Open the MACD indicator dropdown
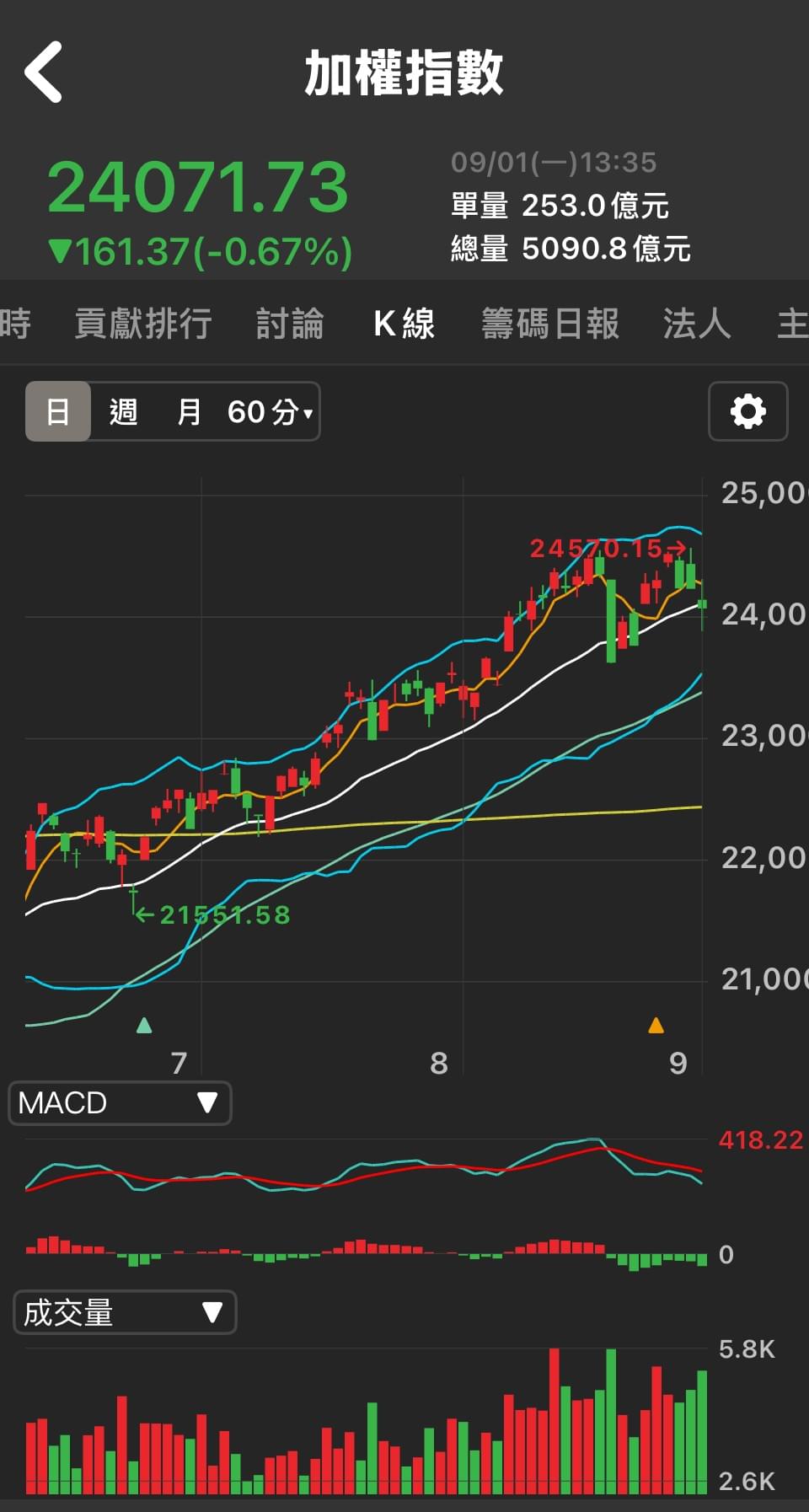 coord(120,1102)
